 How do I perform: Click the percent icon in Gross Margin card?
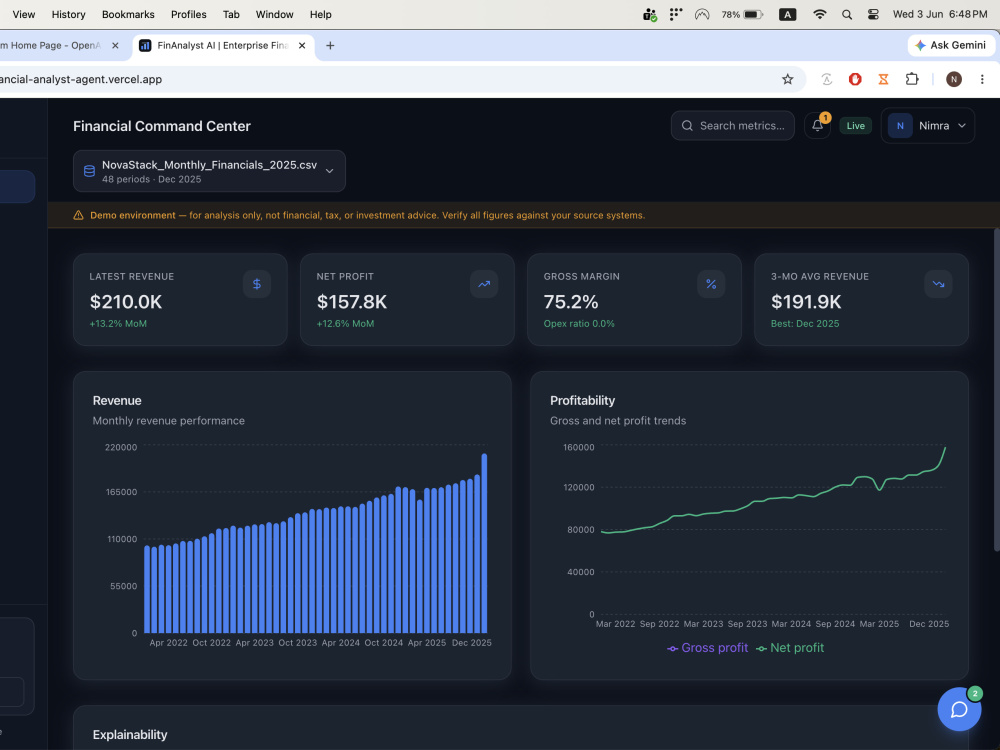[x=711, y=284]
